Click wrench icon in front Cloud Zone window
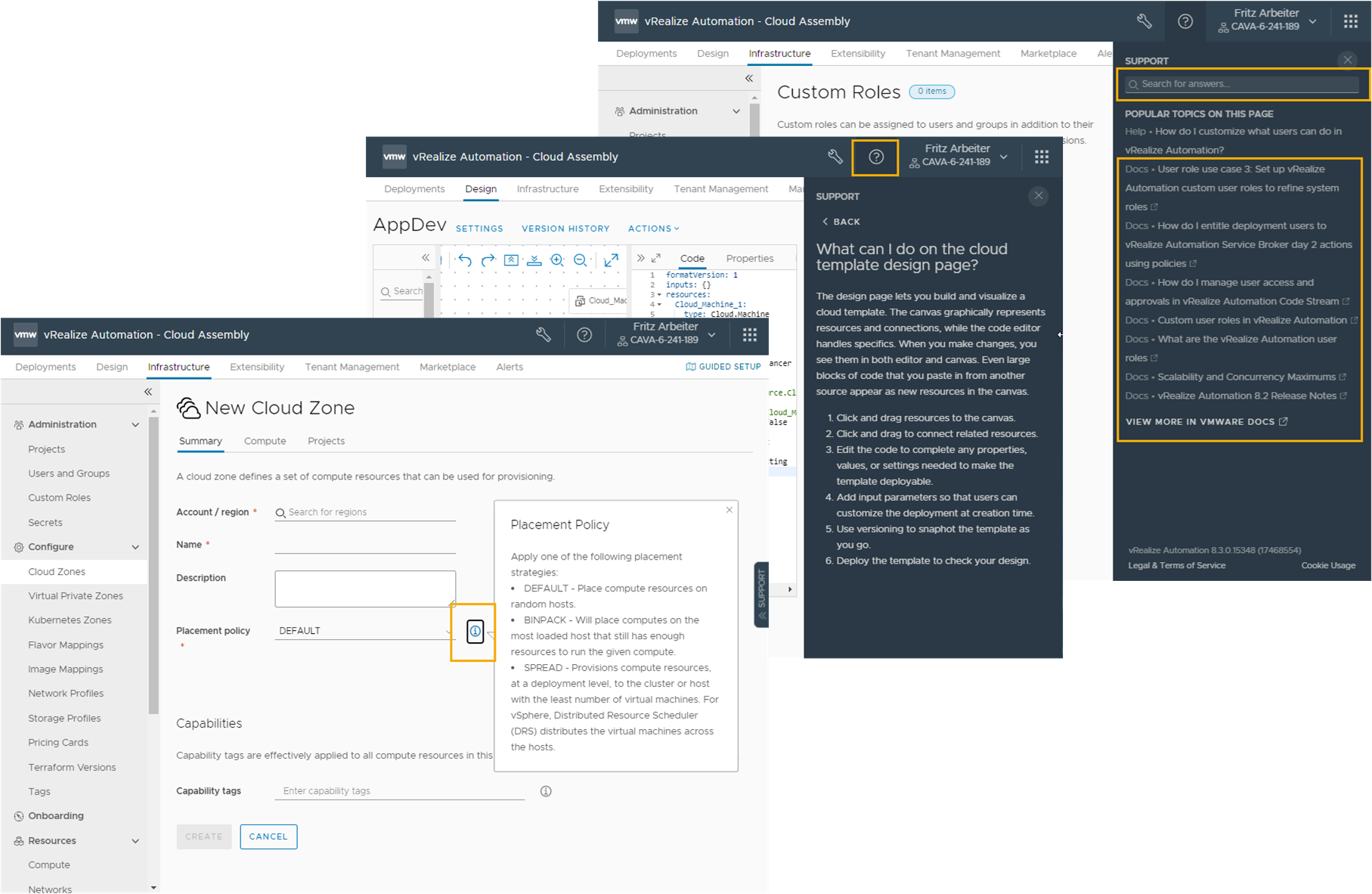The image size is (1372, 894). [x=544, y=334]
